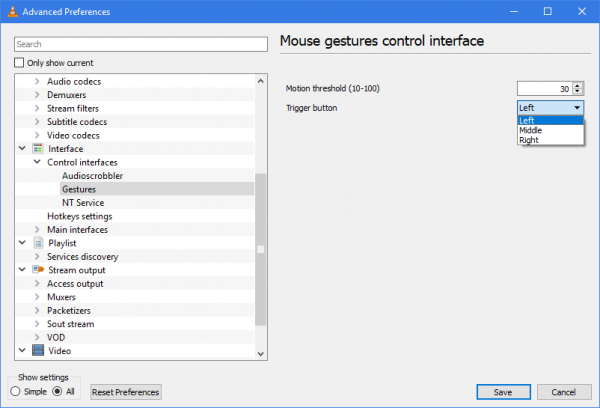600x408 pixels.
Task: Click the tree scrollbar down arrow
Action: pos(261,354)
